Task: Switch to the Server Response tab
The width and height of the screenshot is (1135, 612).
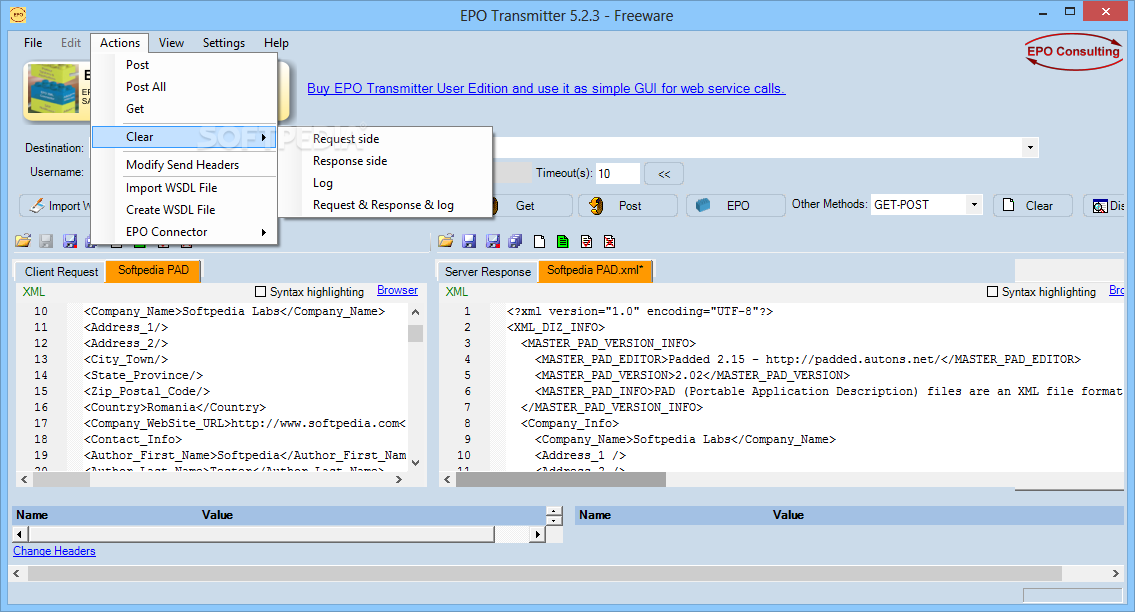Action: point(488,272)
